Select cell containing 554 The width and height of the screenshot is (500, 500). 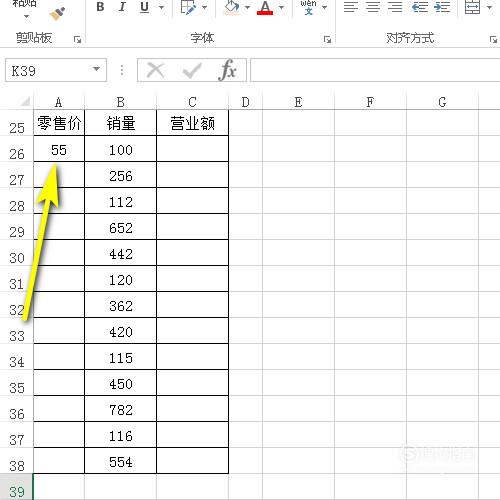tap(120, 461)
